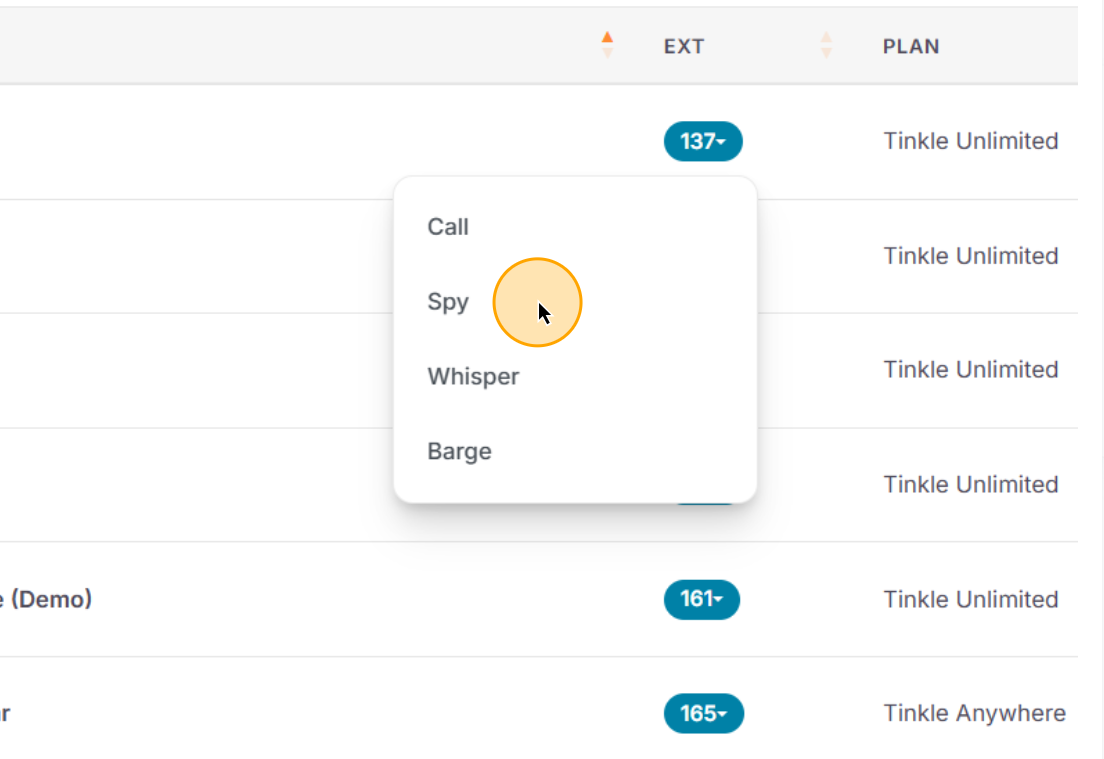Select the Whisper option
The height and width of the screenshot is (759, 1104).
pyautogui.click(x=473, y=377)
